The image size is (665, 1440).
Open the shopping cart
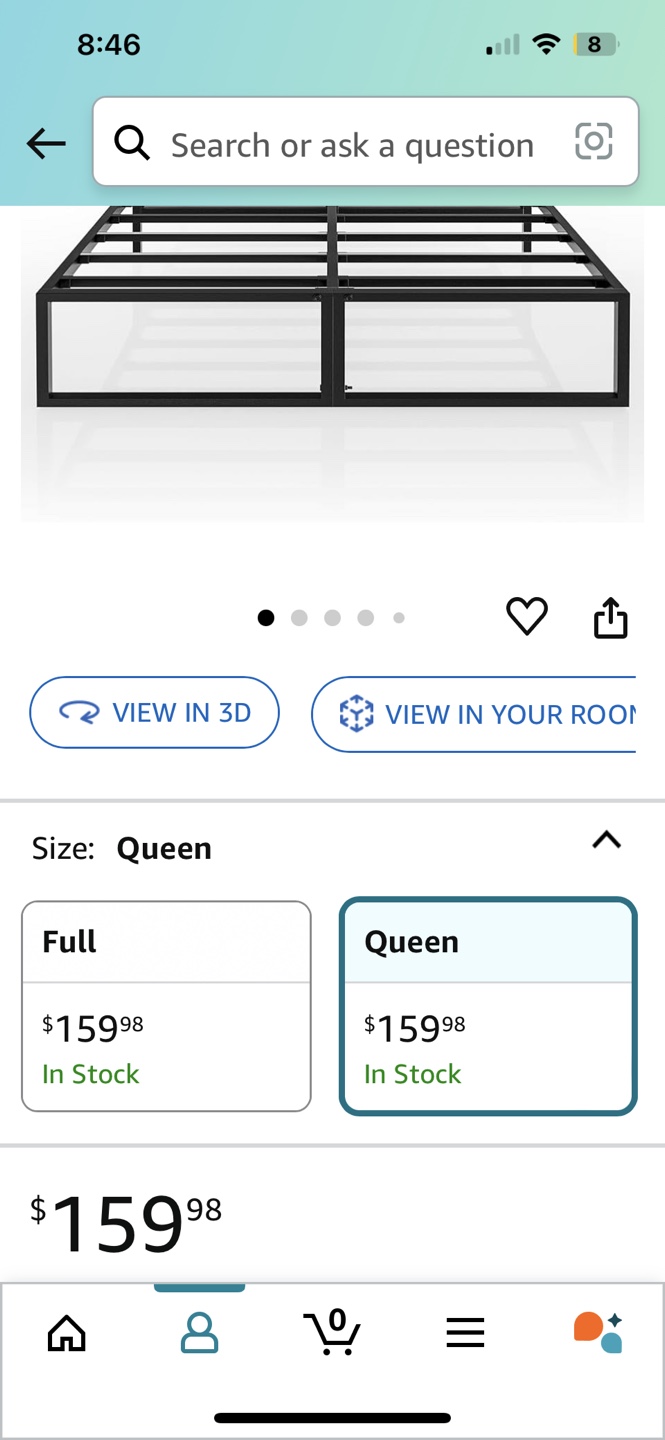(x=332, y=1332)
